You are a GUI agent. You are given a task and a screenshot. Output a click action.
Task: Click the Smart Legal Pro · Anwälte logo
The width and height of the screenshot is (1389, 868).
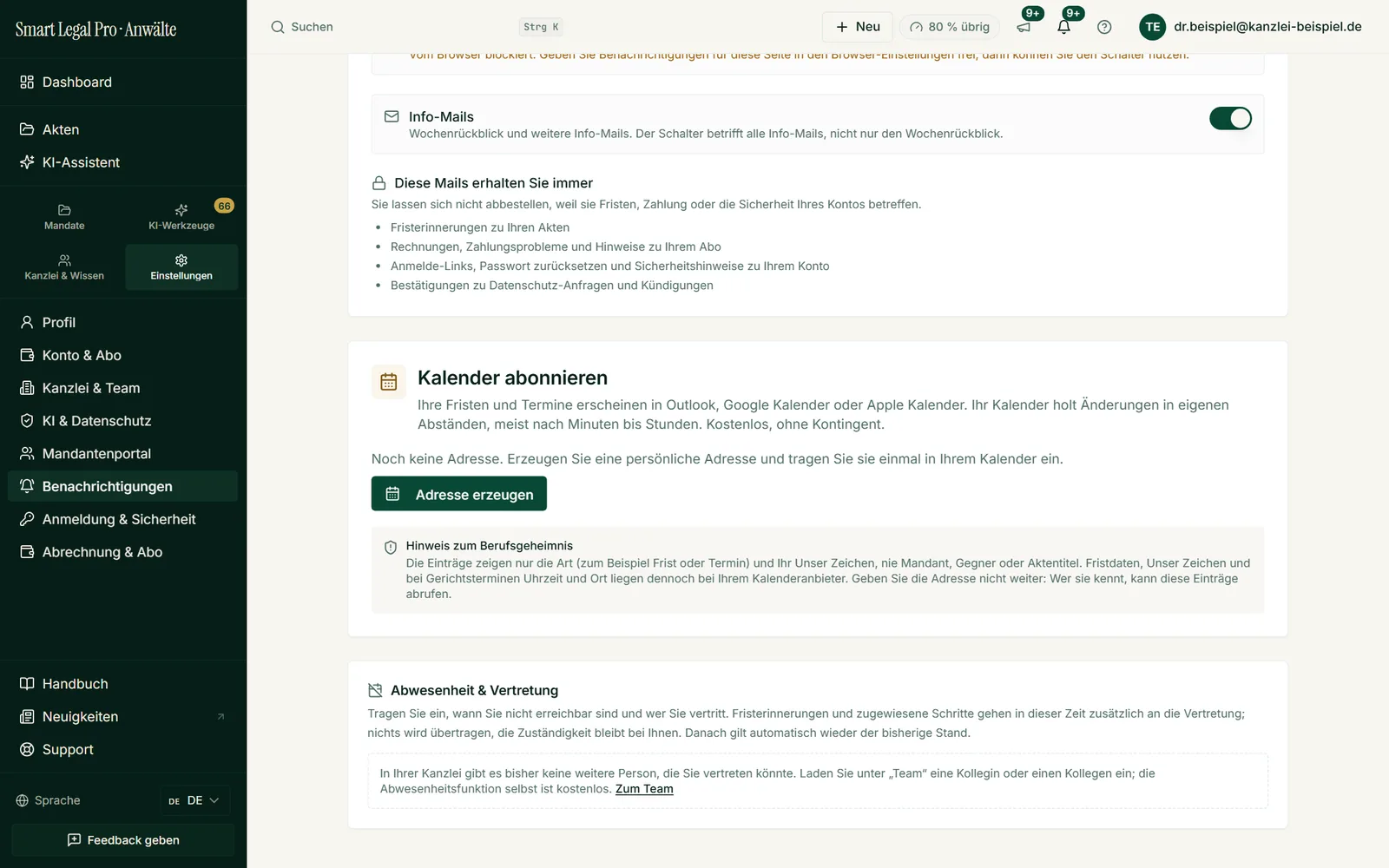coord(96,29)
